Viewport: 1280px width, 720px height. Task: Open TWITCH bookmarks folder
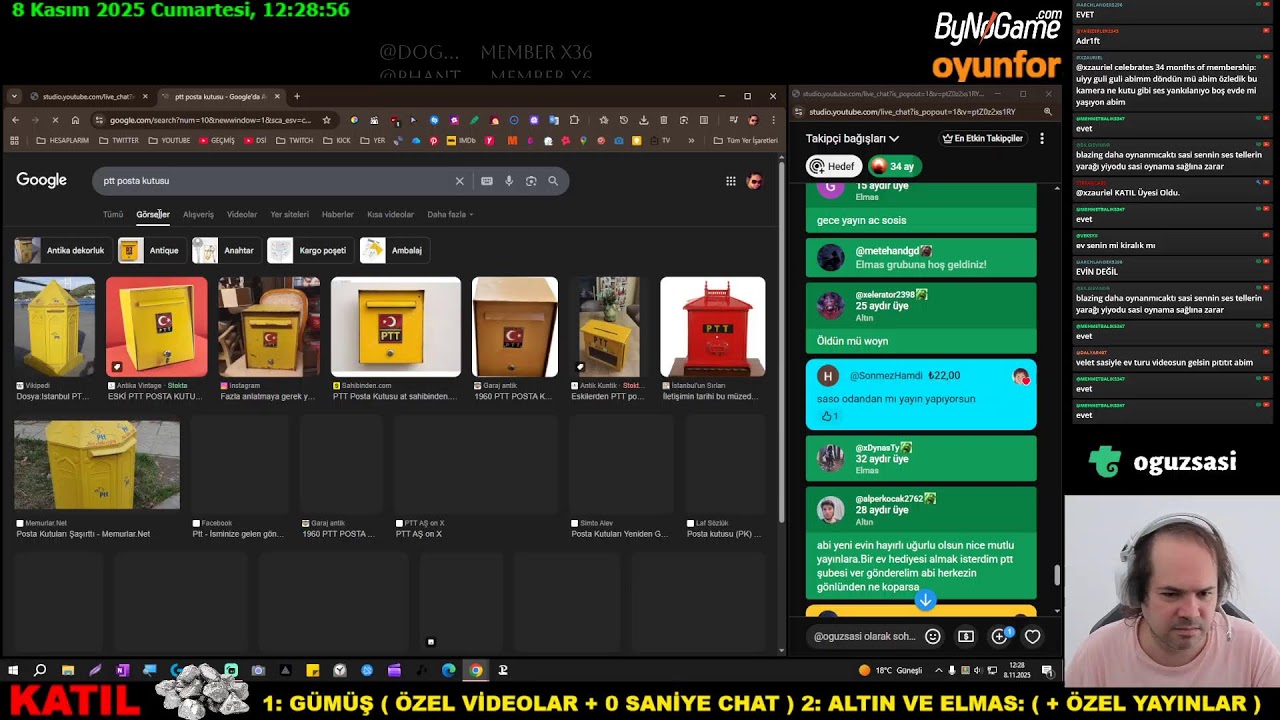pos(294,141)
